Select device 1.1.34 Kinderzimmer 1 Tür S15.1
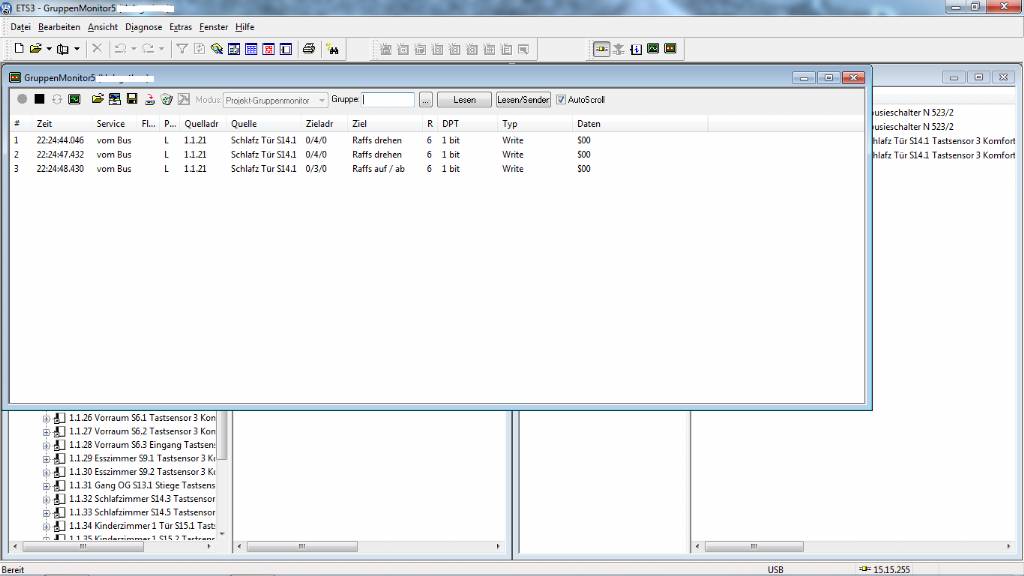Image resolution: width=1024 pixels, height=576 pixels. tap(142, 526)
